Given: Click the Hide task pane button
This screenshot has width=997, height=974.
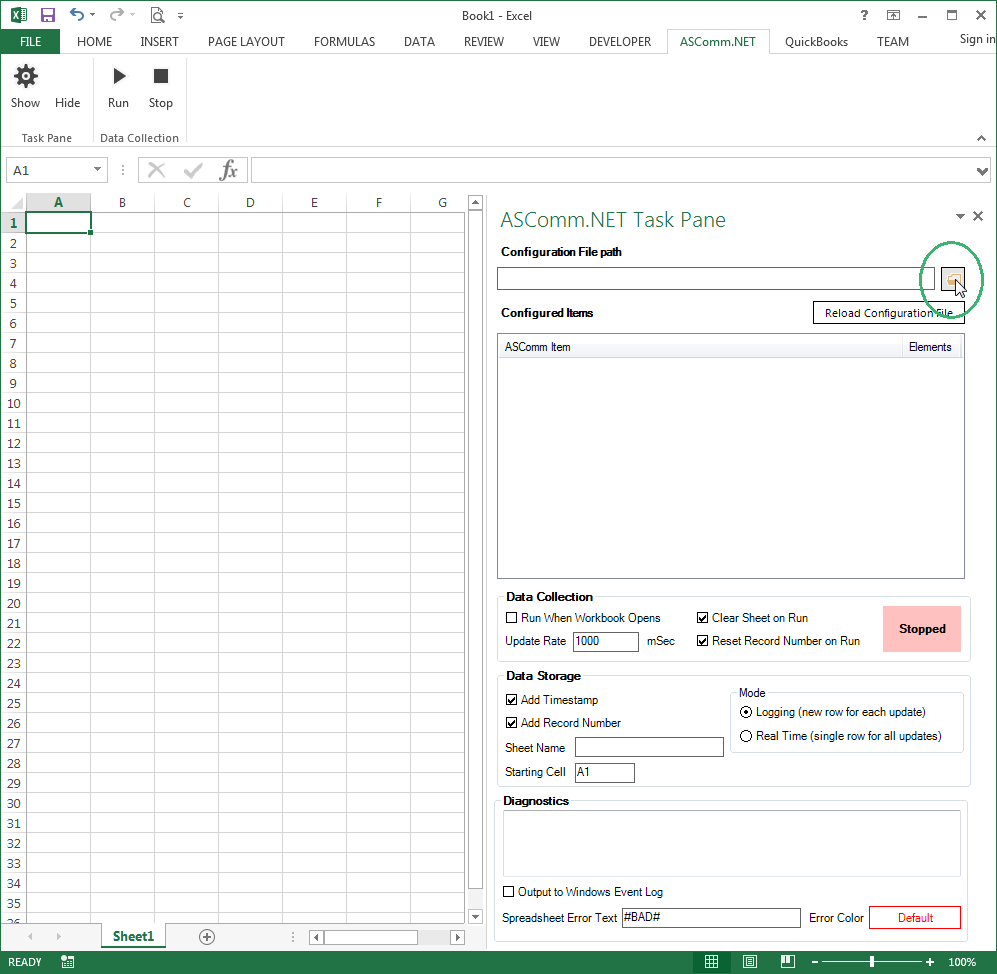Looking at the screenshot, I should point(67,102).
